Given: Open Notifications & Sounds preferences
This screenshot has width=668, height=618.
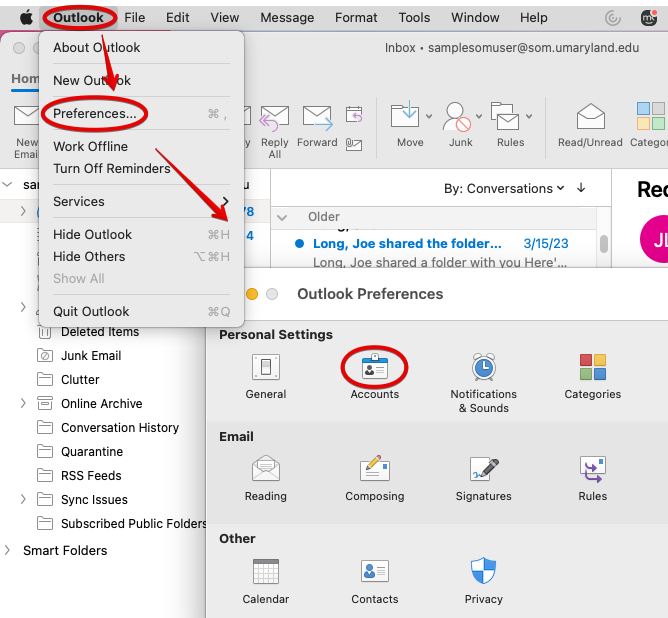Looking at the screenshot, I should [x=483, y=369].
